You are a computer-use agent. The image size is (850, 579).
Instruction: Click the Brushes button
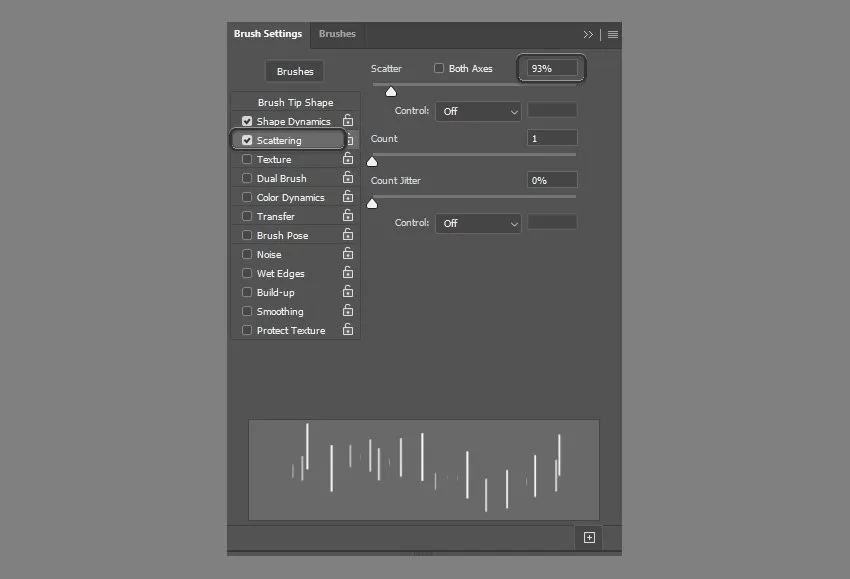pos(295,72)
